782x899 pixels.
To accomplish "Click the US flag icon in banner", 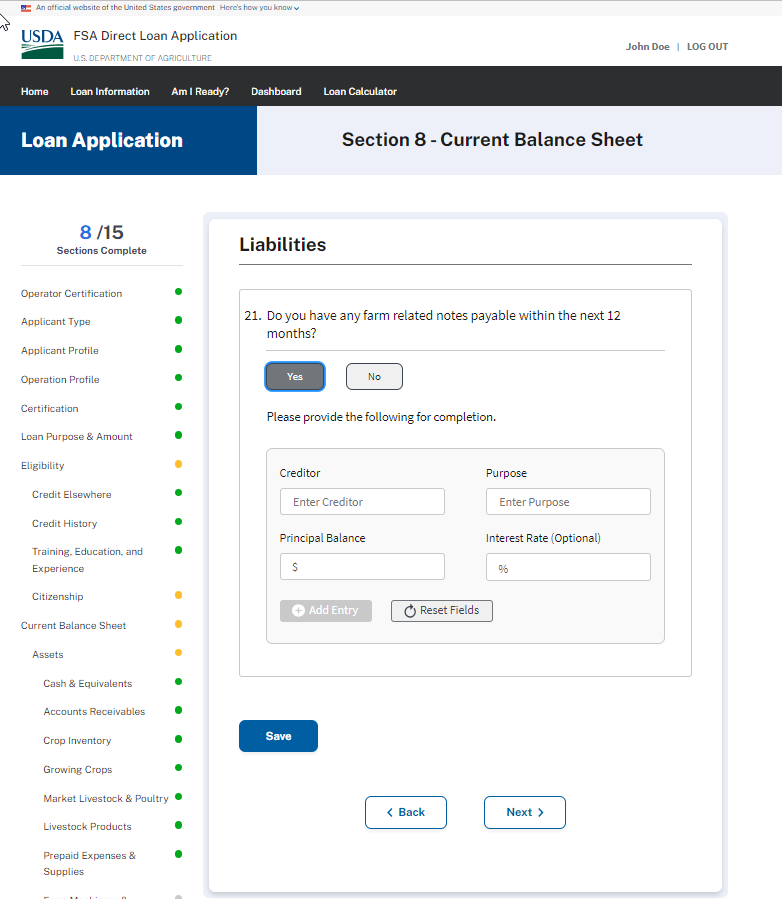I will [26, 7].
